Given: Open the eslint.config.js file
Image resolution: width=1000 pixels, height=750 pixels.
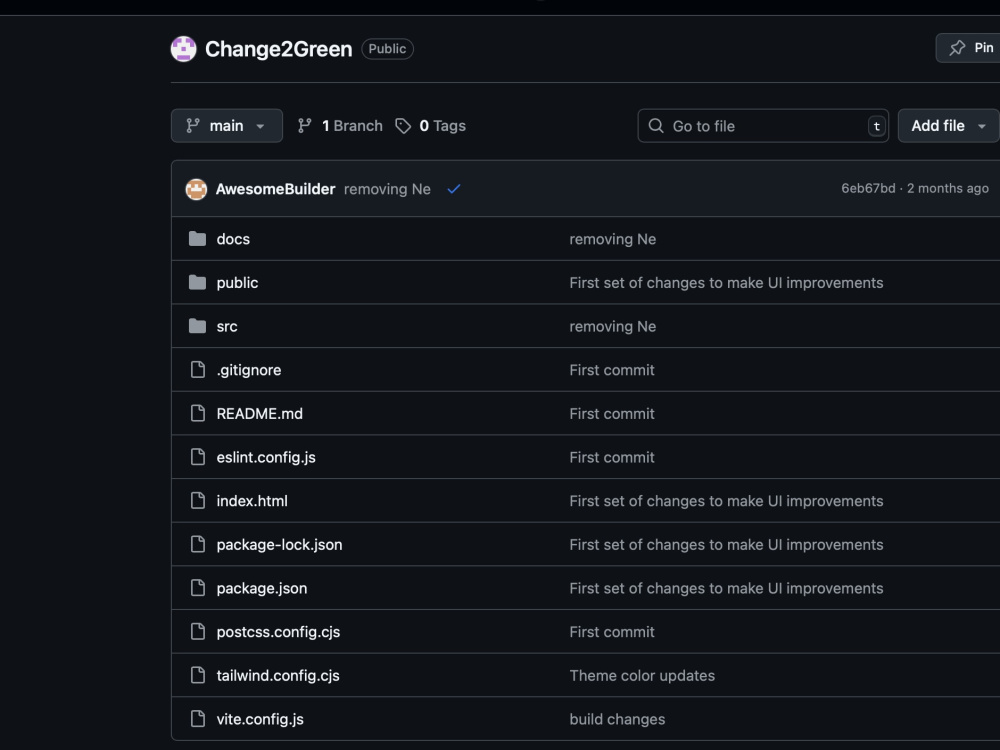Looking at the screenshot, I should [266, 457].
